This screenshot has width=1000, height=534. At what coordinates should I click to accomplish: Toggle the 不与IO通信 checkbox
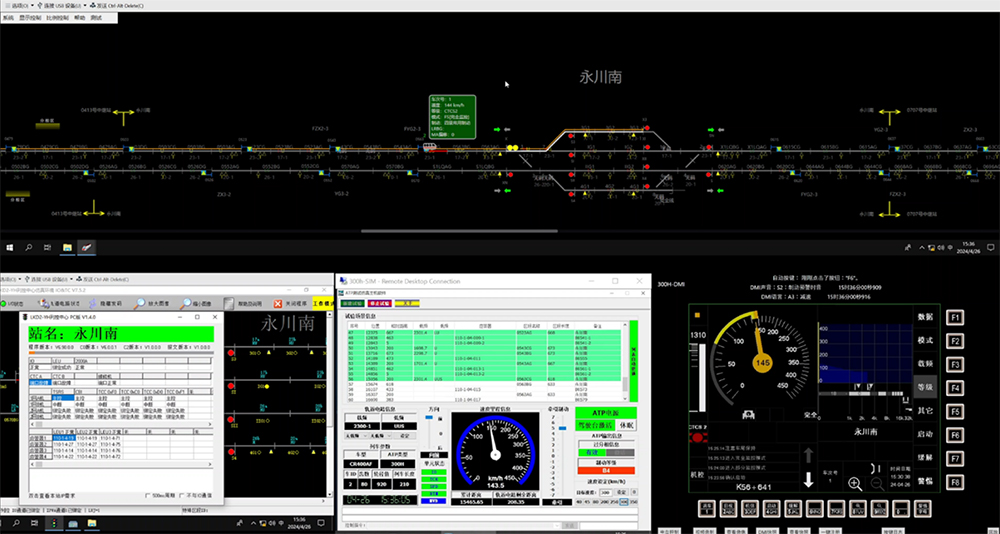click(182, 495)
